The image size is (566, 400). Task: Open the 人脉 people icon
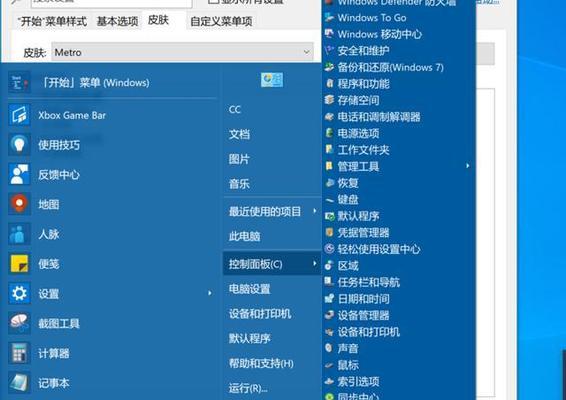point(19,234)
